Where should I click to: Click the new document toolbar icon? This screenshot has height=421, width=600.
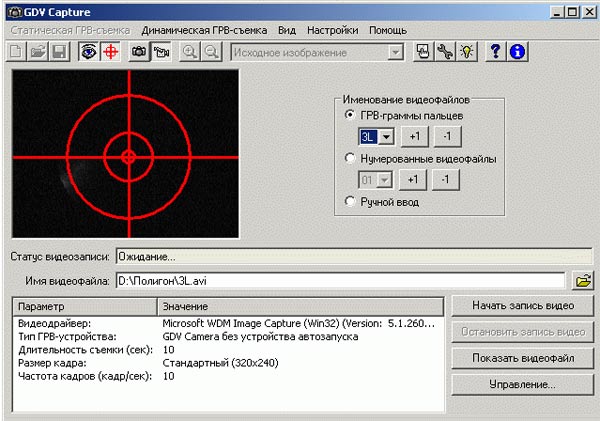[x=16, y=52]
